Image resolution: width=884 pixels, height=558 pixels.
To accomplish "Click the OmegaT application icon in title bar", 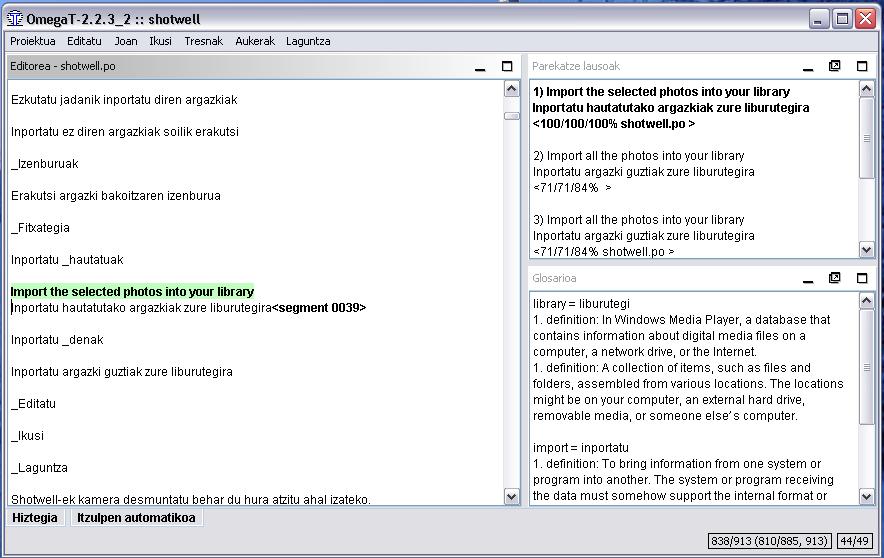I will [14, 18].
